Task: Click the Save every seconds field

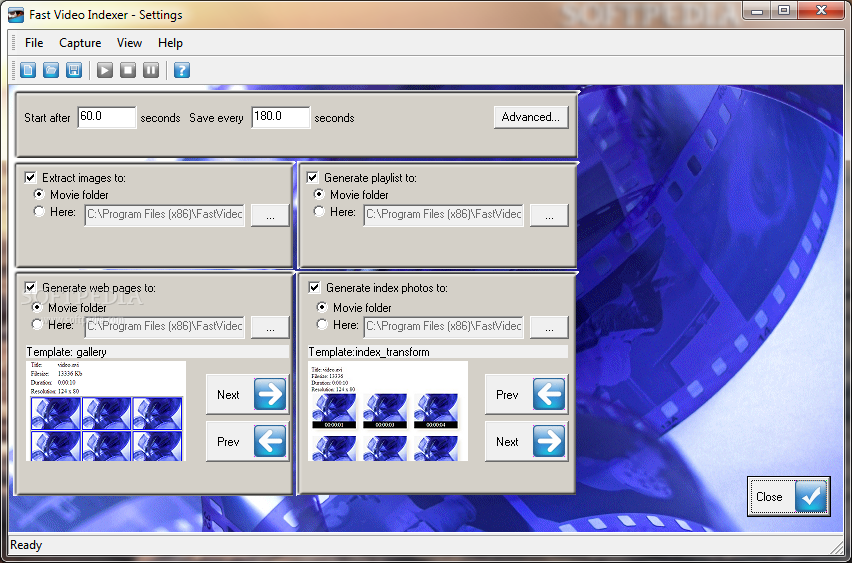Action: click(280, 117)
